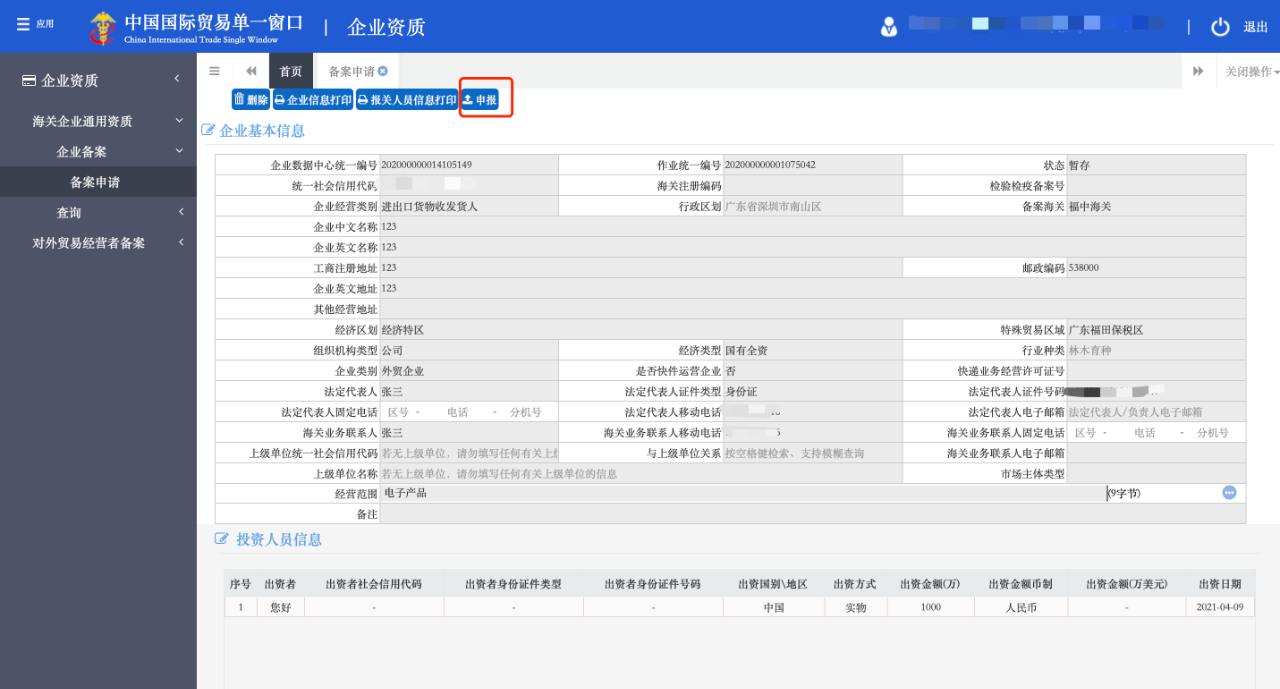
Task: Expand the 查询 sidebar menu
Action: [x=98, y=212]
